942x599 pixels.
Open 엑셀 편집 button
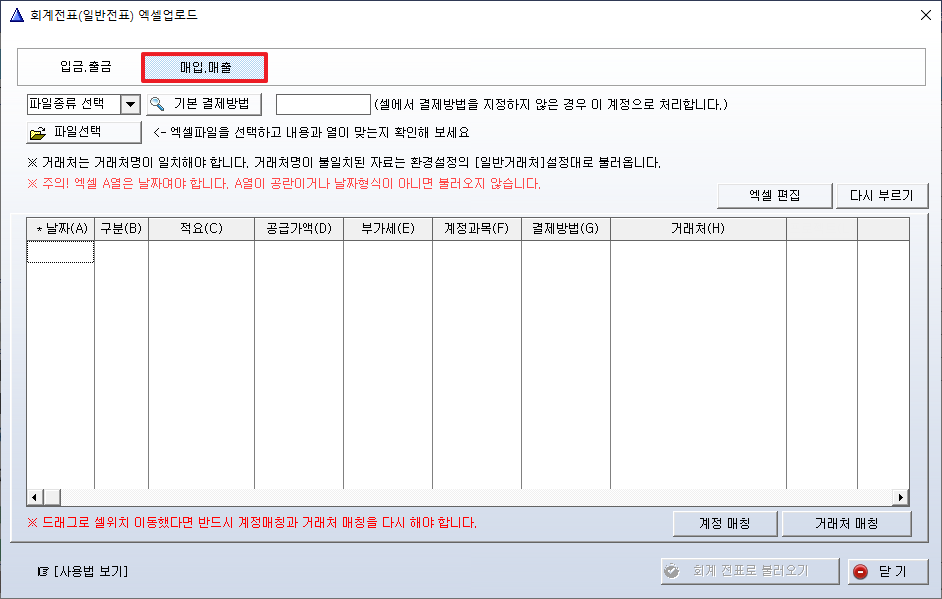coord(775,196)
